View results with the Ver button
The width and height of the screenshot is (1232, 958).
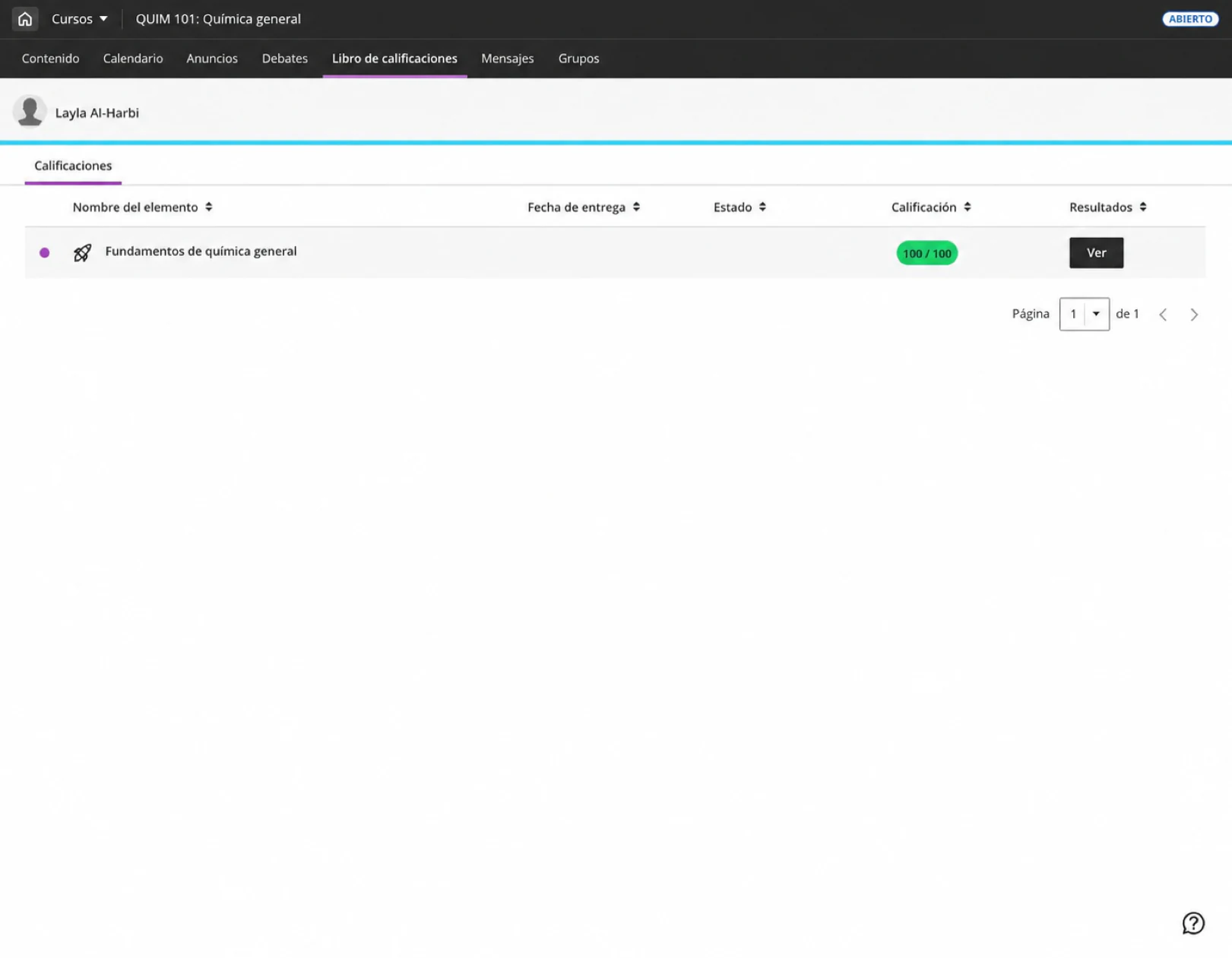(1095, 253)
